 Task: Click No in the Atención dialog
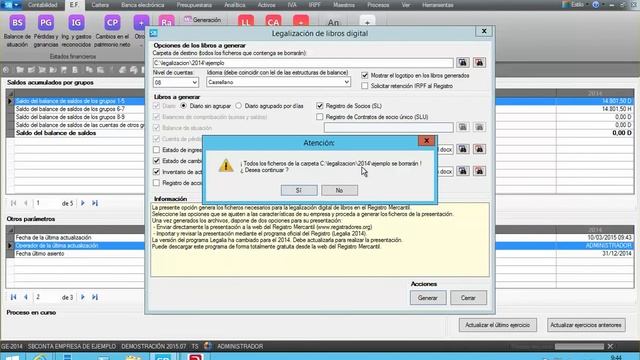[339, 190]
